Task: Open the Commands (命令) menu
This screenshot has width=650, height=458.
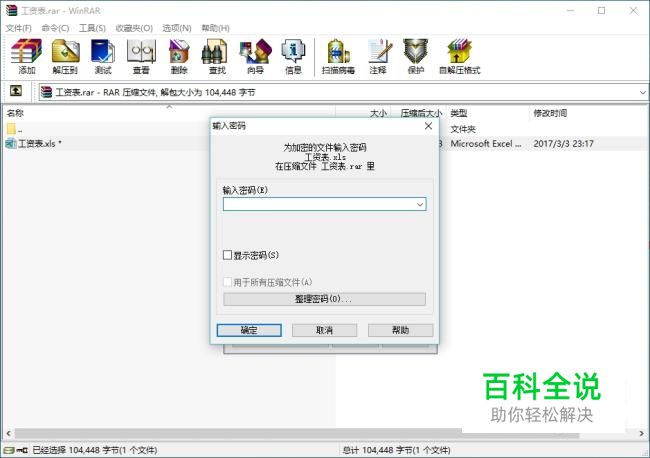Action: [x=55, y=28]
